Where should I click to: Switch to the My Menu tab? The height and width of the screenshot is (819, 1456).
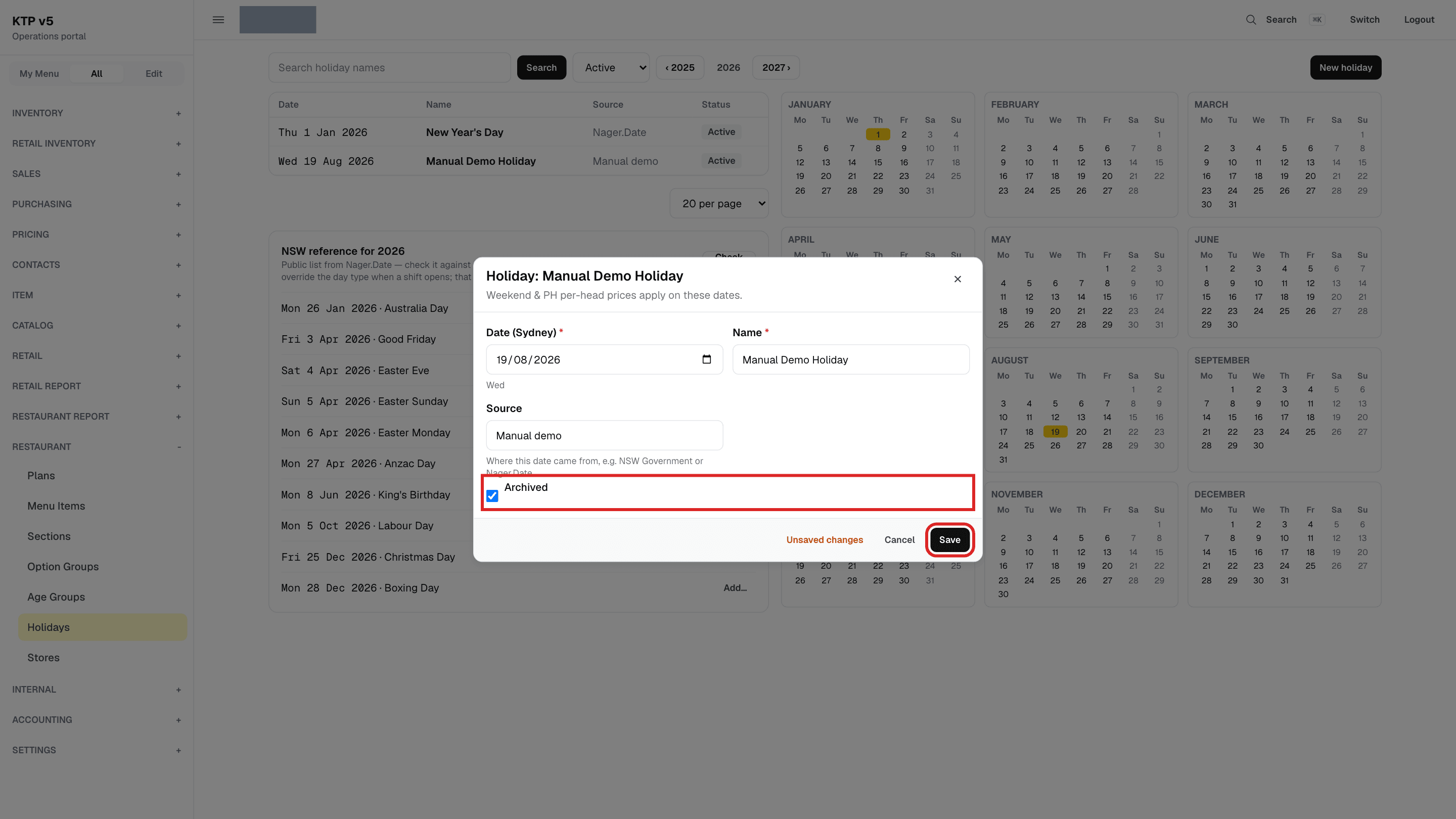tap(39, 73)
